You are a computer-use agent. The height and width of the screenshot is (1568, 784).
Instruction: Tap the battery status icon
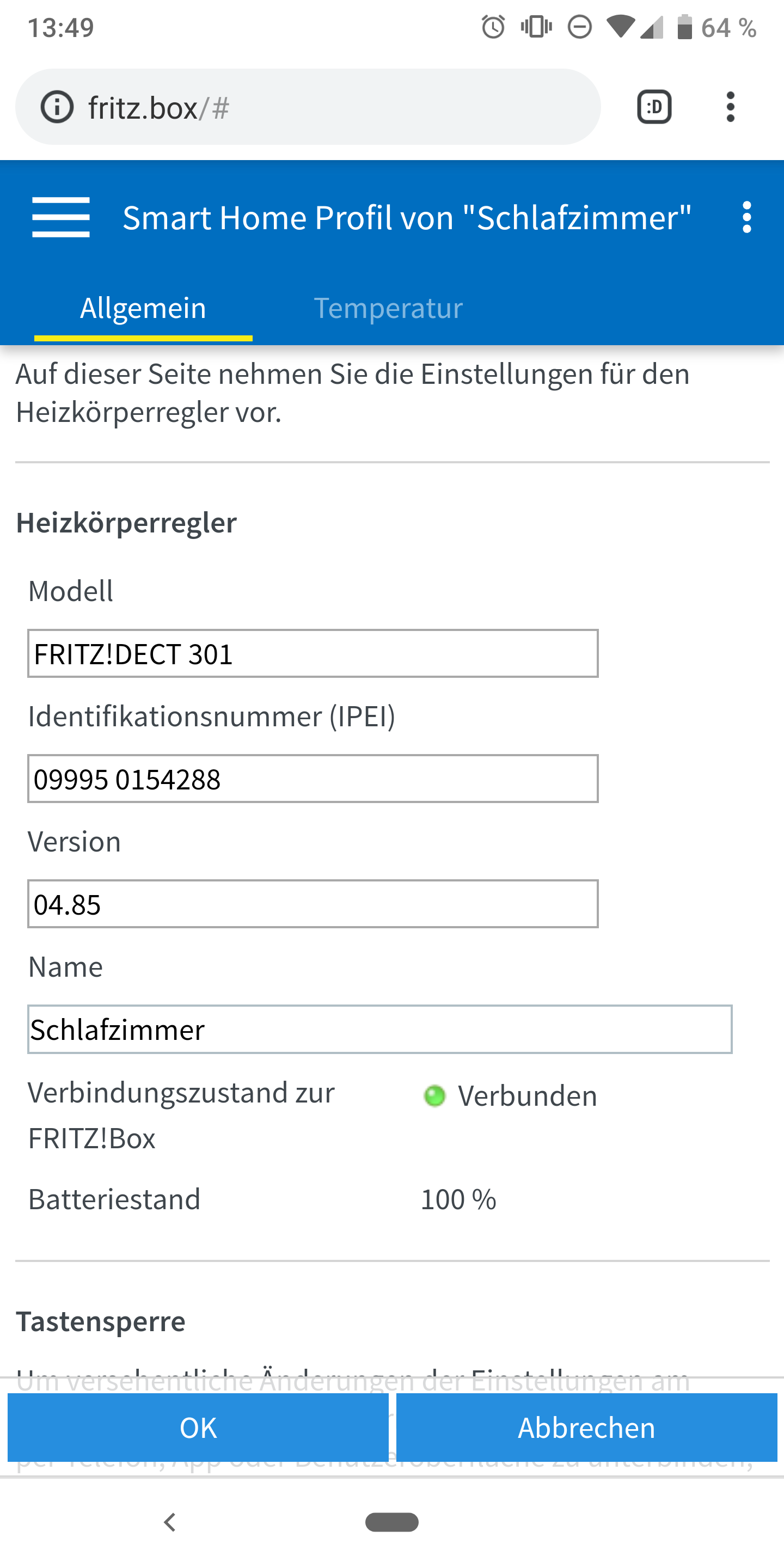pos(685,27)
